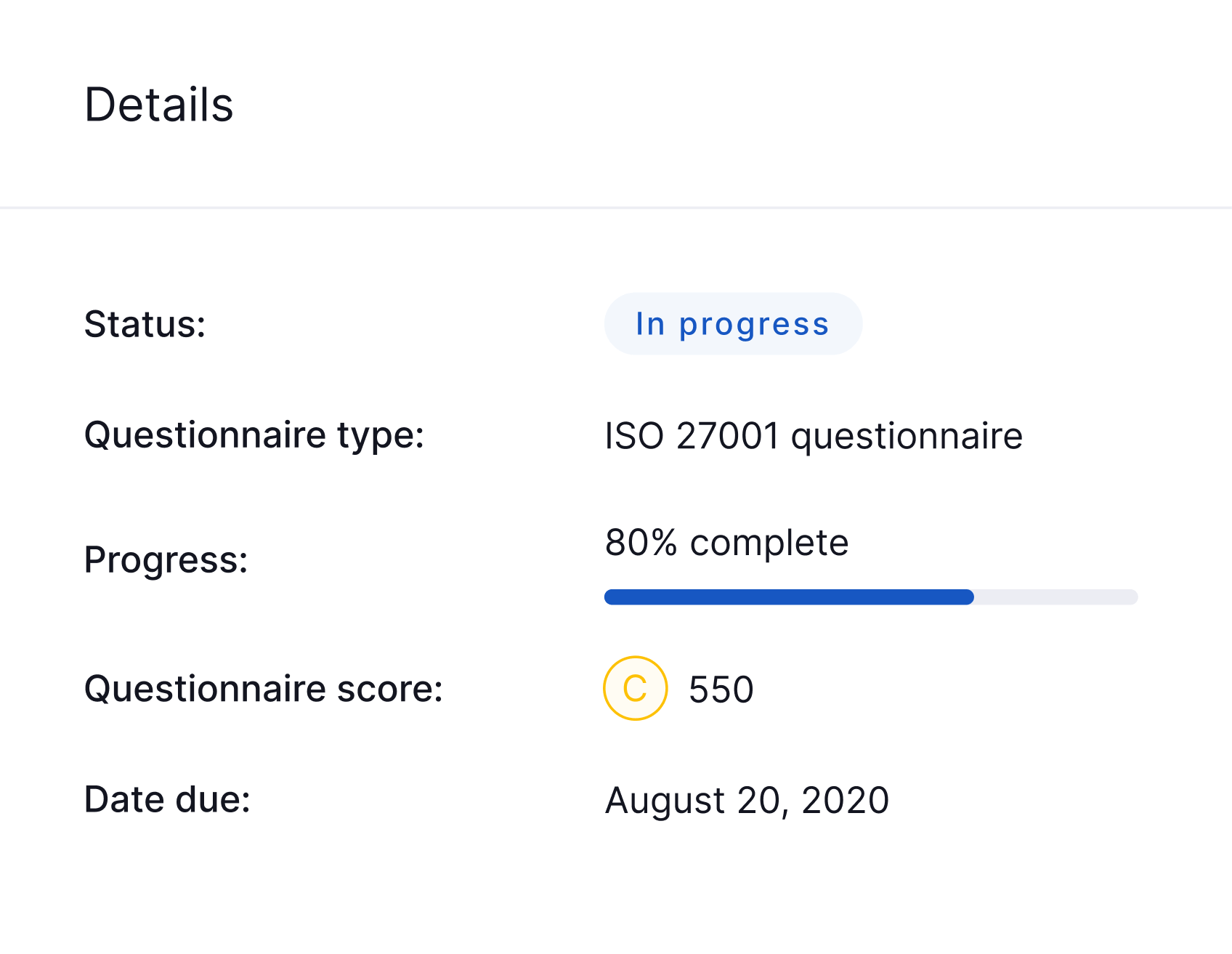The width and height of the screenshot is (1232, 954).
Task: Click the word progress in status pill
Action: (754, 326)
